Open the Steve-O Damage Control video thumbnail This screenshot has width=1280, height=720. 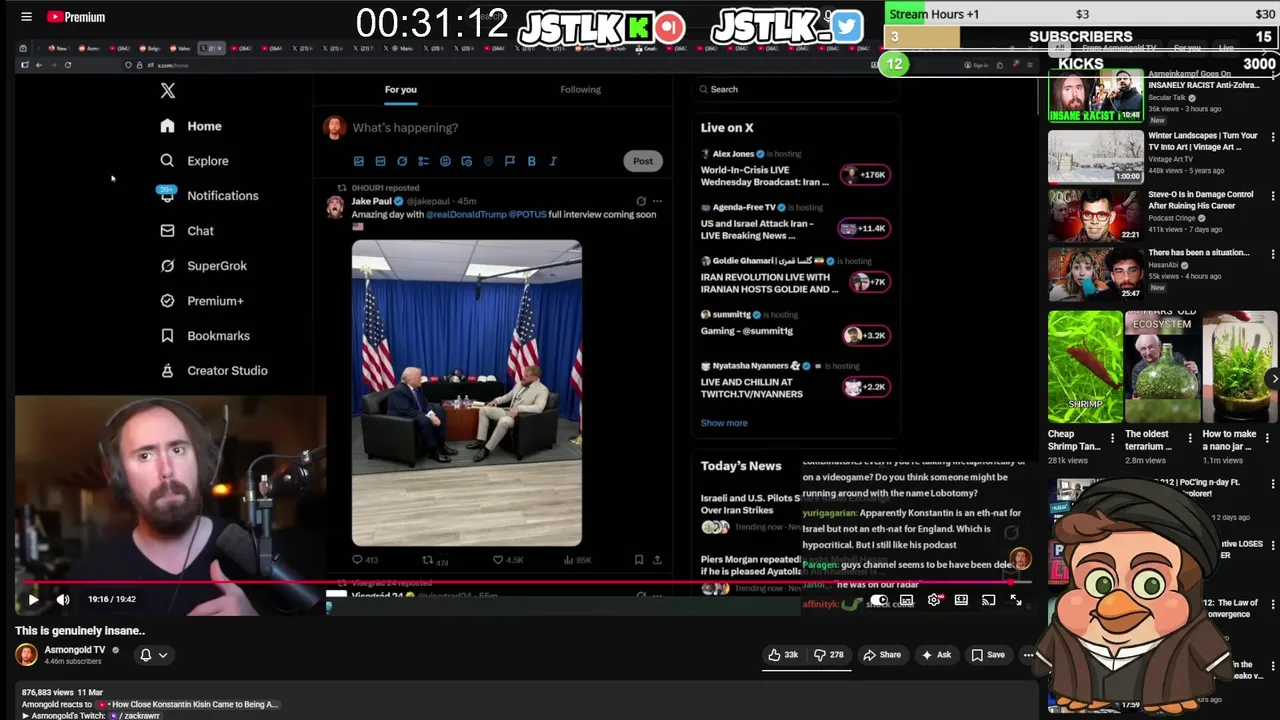1095,215
